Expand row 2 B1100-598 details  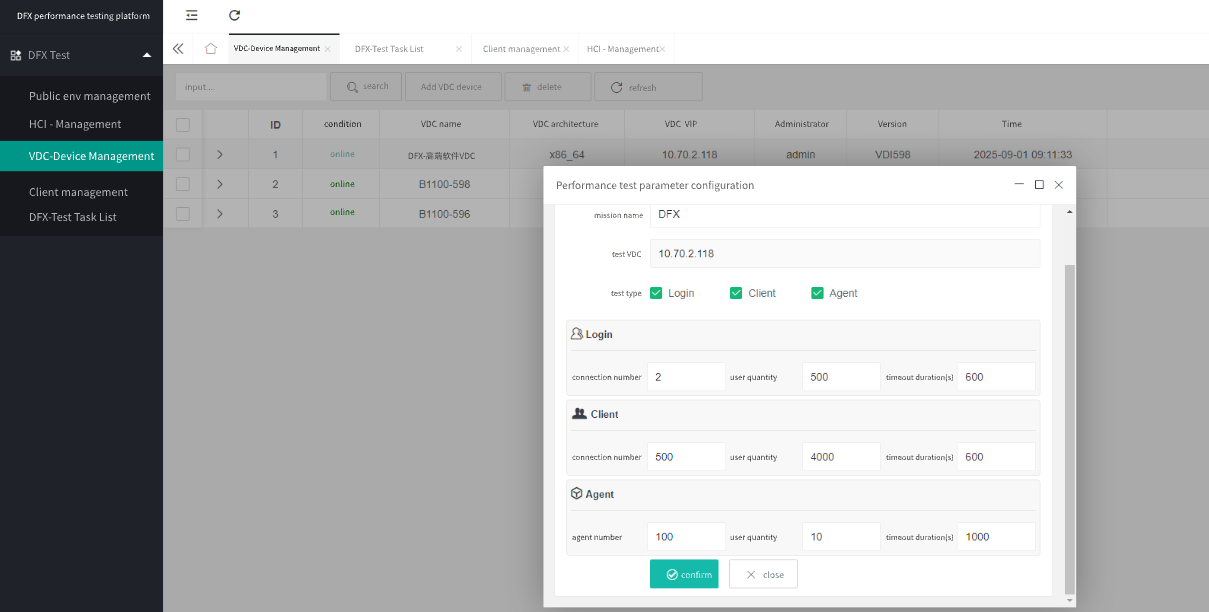pos(220,184)
